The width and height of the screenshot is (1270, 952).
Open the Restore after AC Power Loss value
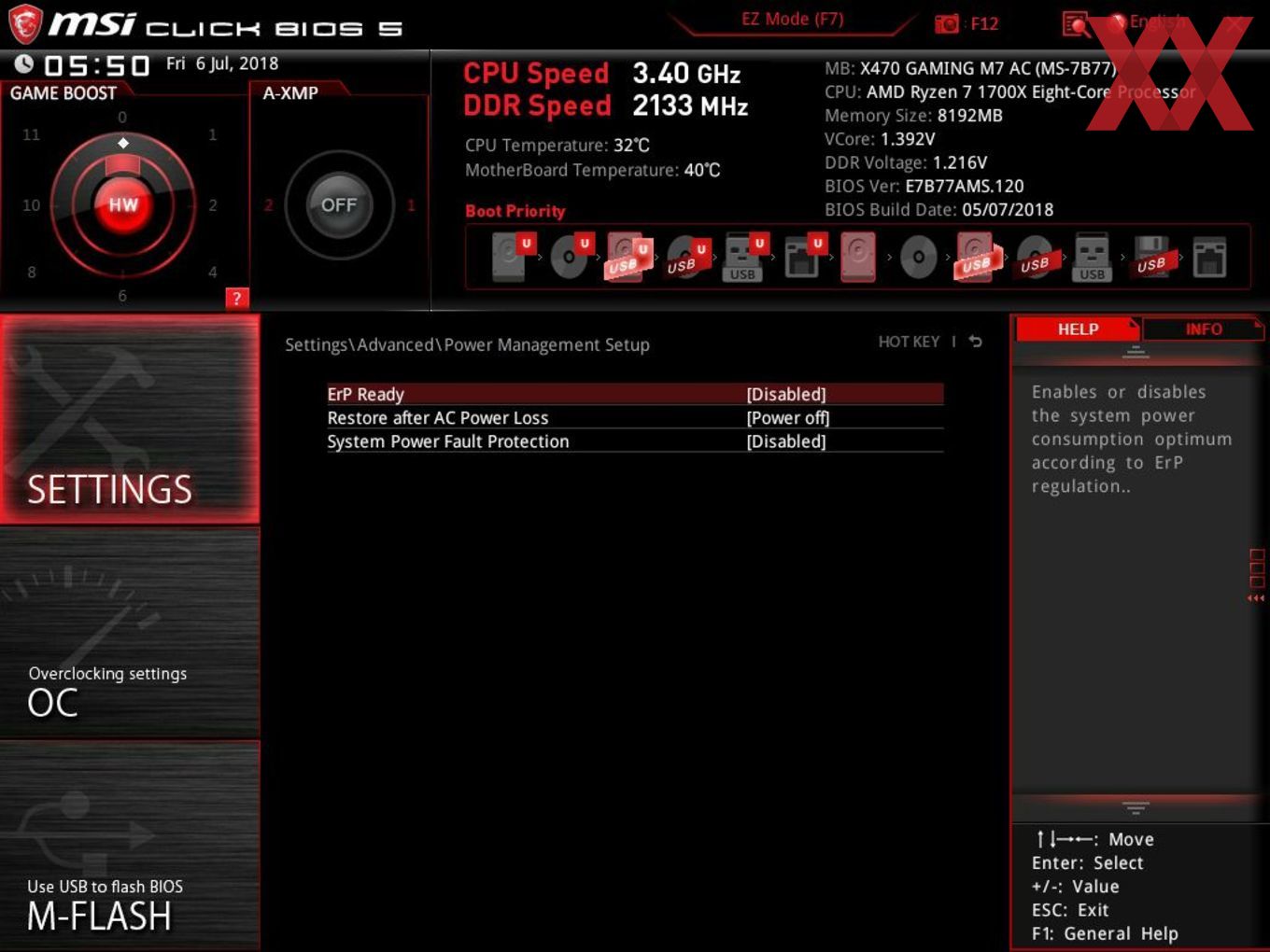coord(787,417)
